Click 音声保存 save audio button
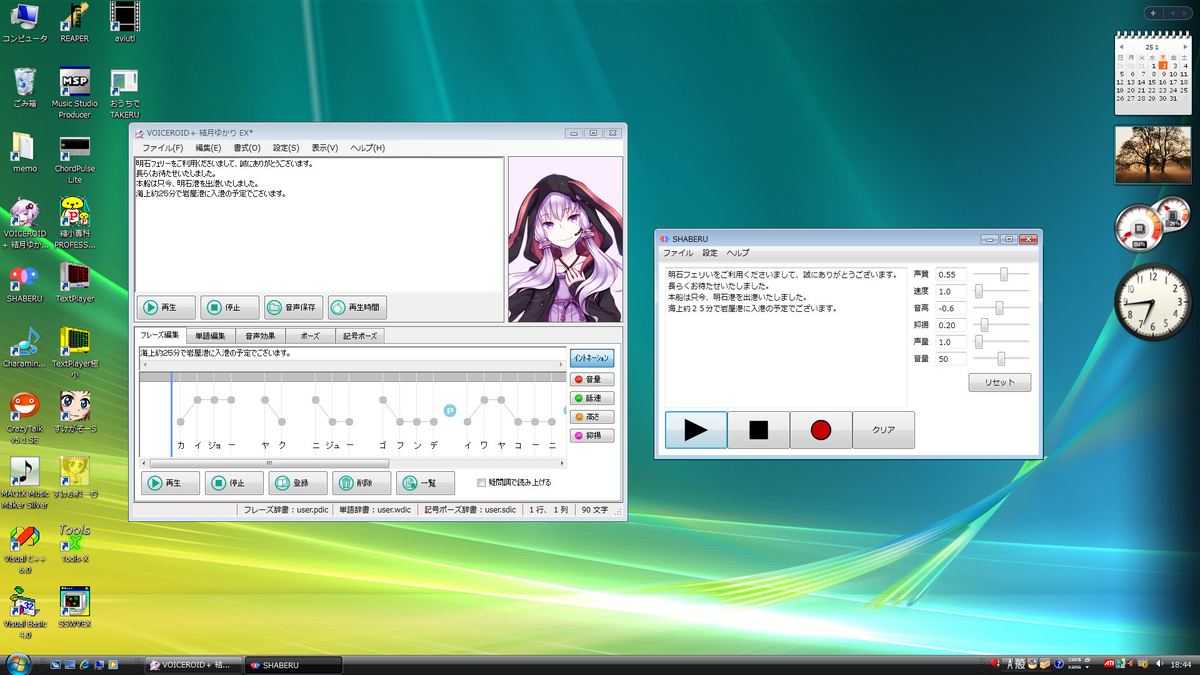Image resolution: width=1200 pixels, height=675 pixels. pos(294,308)
